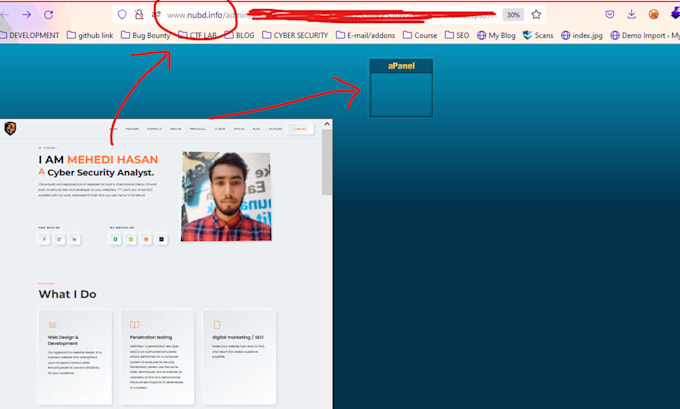Bookmark this page with the star
The width and height of the screenshot is (680, 409).
[x=536, y=15]
